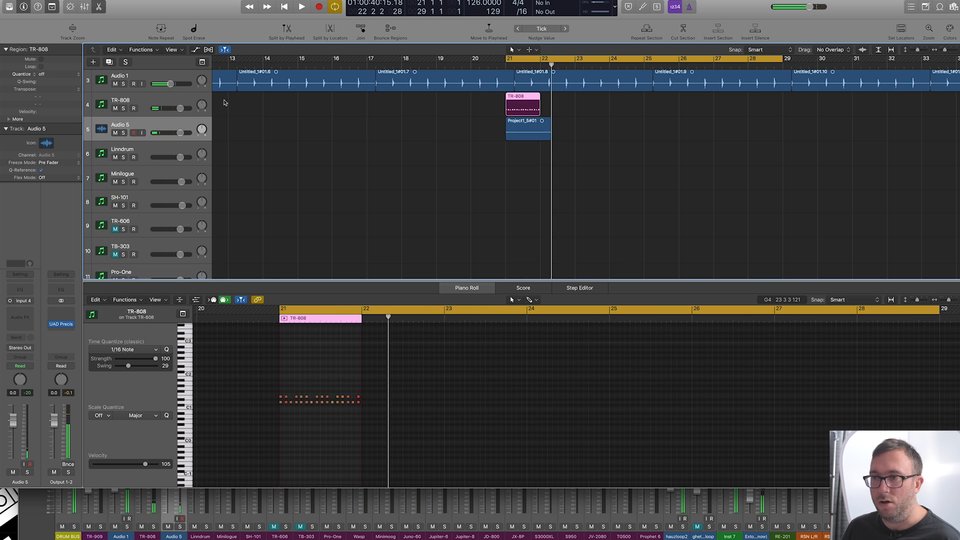
Task: Open the Nudge Value Tick selector
Action: coord(541,29)
